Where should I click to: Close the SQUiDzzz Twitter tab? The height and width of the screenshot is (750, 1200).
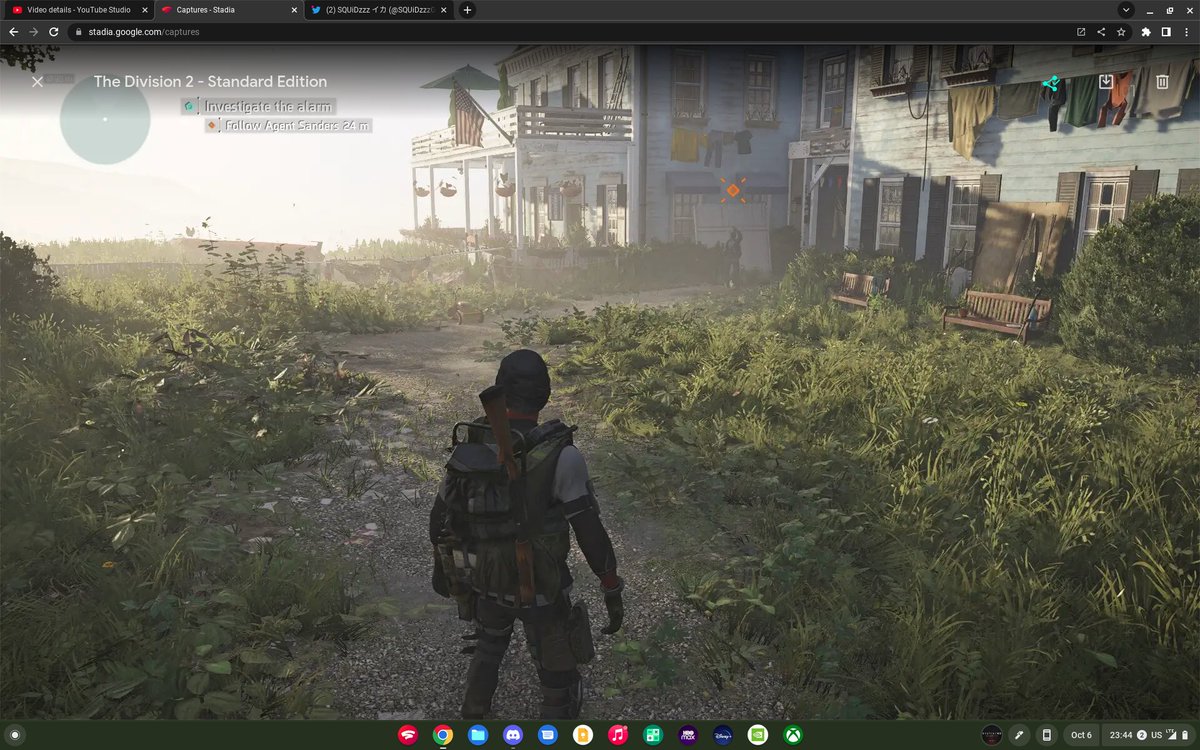tap(443, 10)
